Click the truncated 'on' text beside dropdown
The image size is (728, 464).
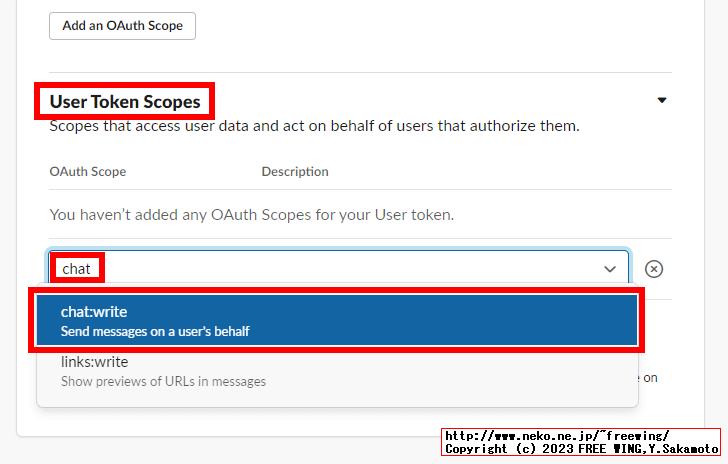point(650,378)
